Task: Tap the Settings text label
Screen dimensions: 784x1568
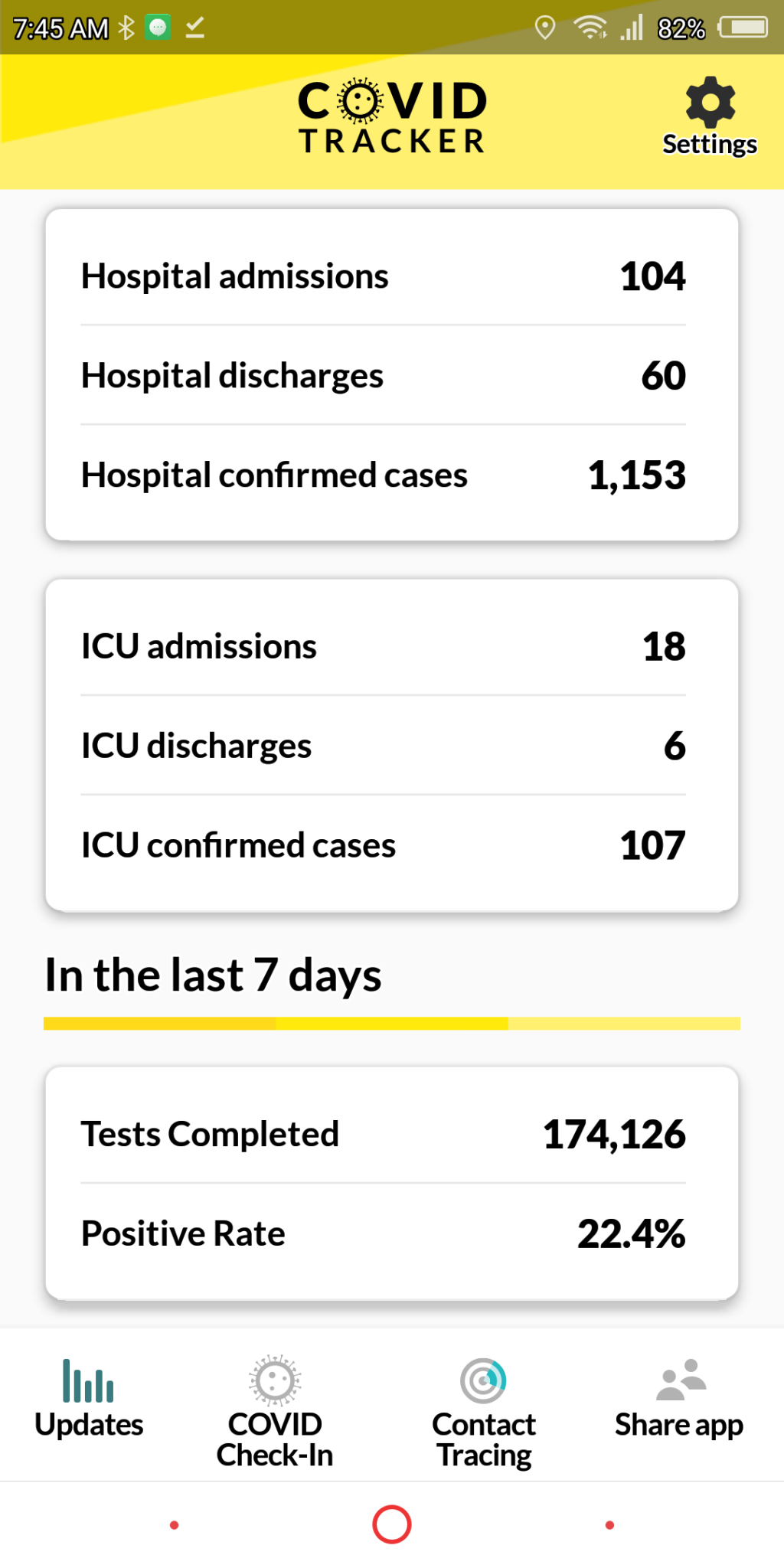Action: pyautogui.click(x=710, y=145)
